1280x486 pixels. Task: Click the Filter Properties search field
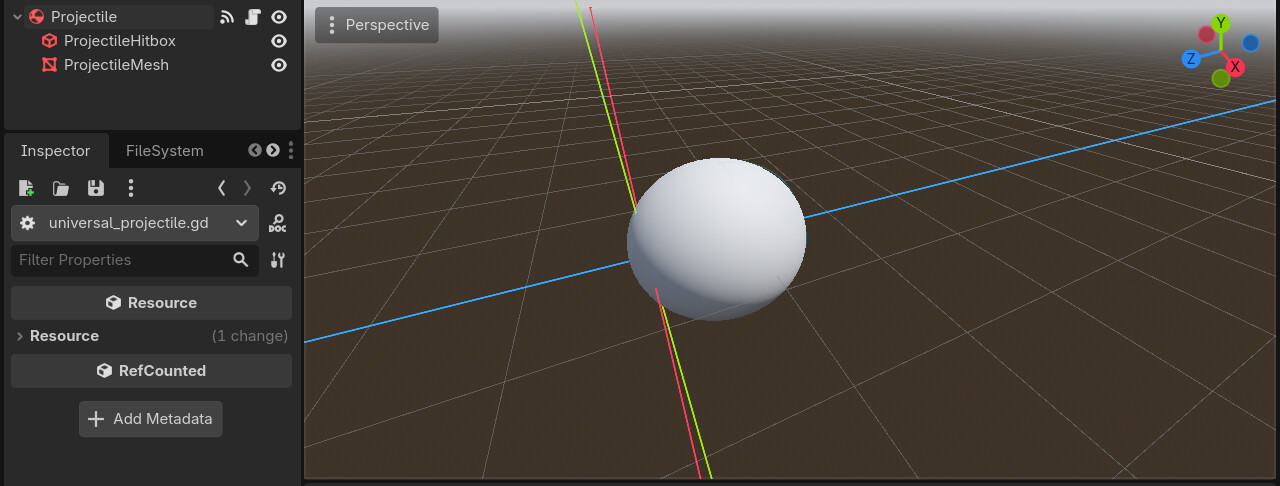(120, 260)
